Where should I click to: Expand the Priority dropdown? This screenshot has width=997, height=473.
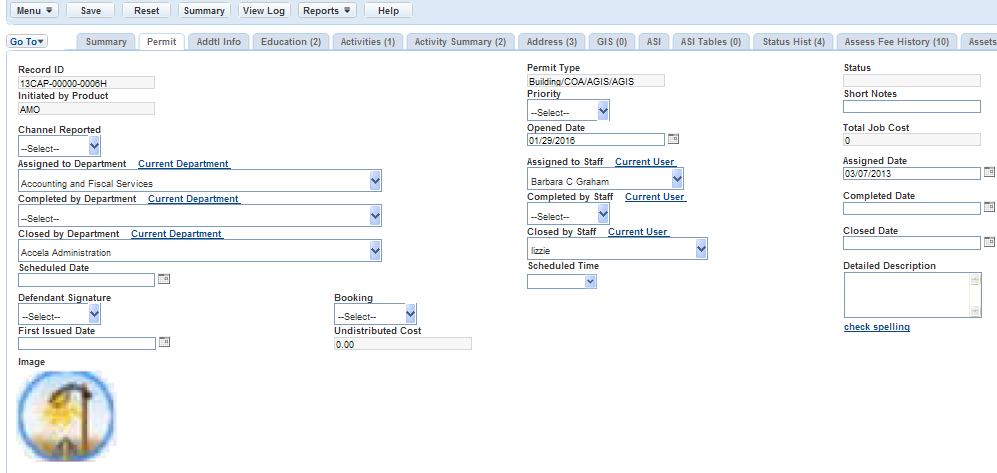568,112
